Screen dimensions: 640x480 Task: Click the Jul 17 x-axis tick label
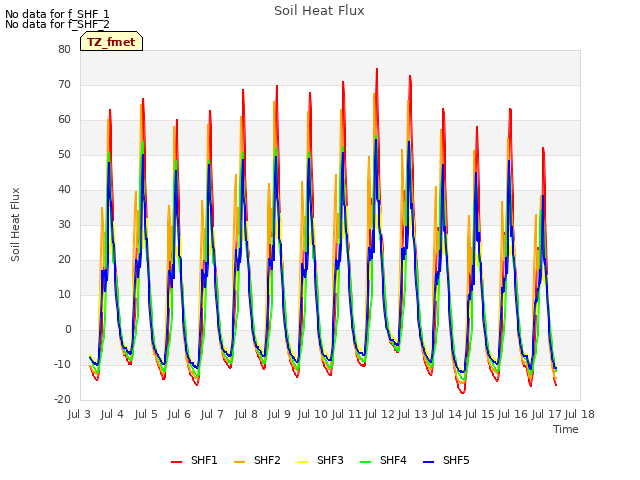[547, 414]
